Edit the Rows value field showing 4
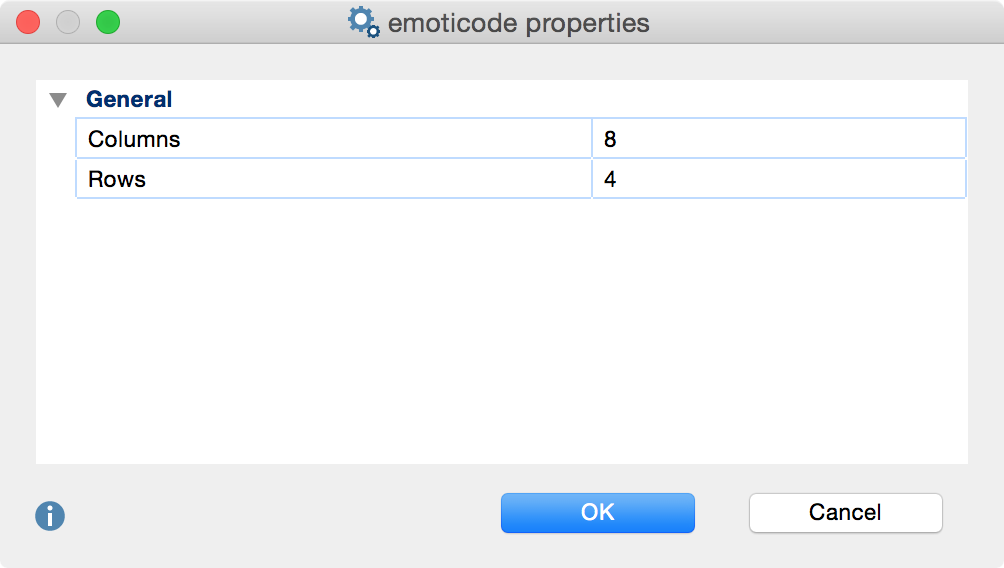 point(778,180)
